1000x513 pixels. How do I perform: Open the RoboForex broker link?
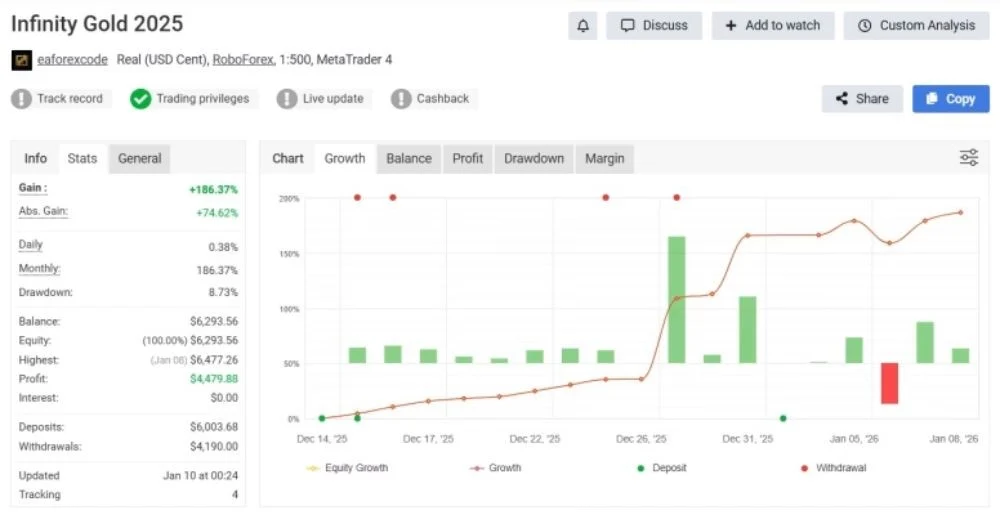pos(244,60)
